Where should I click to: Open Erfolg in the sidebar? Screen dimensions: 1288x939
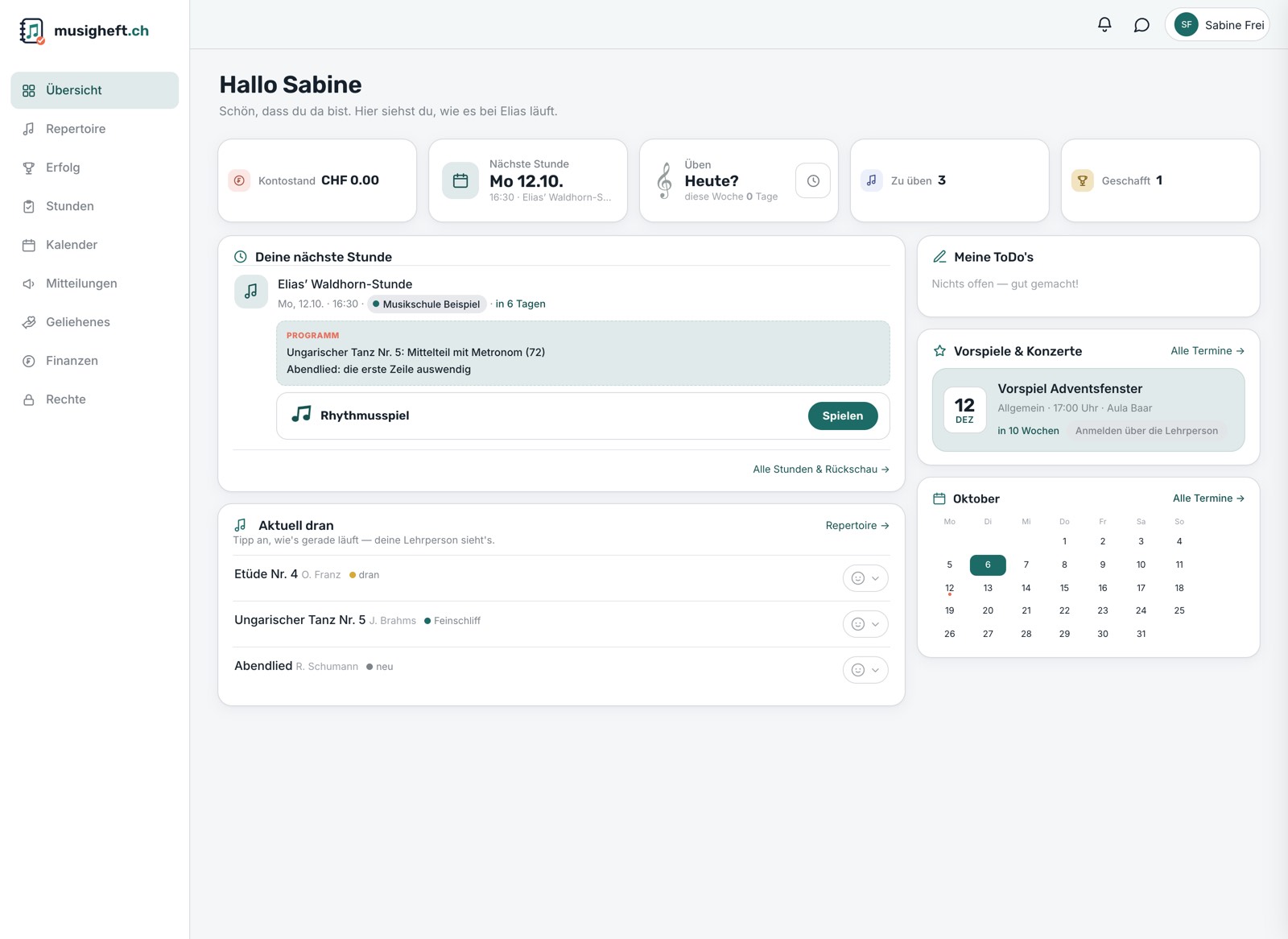(95, 168)
